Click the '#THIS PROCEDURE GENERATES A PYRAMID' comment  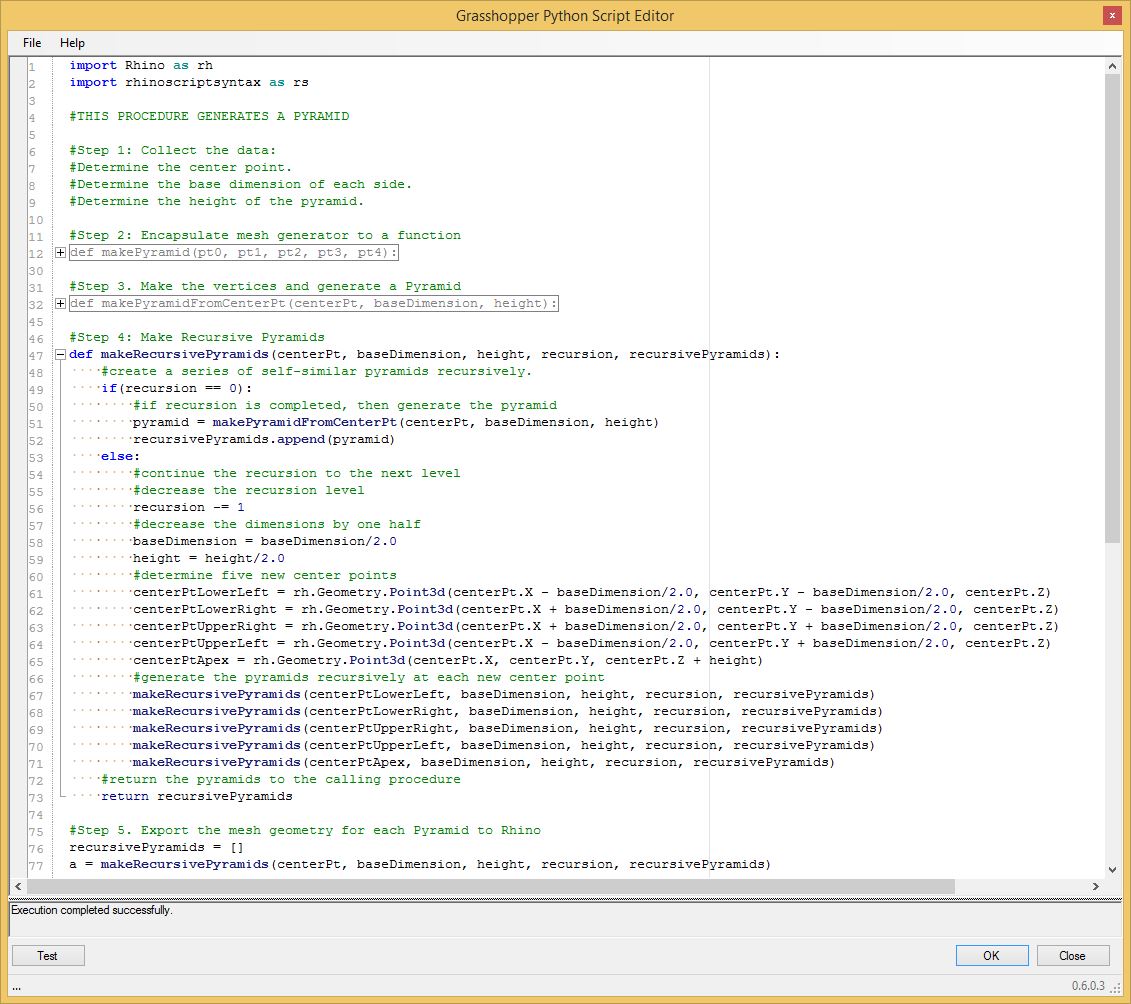[x=209, y=117]
